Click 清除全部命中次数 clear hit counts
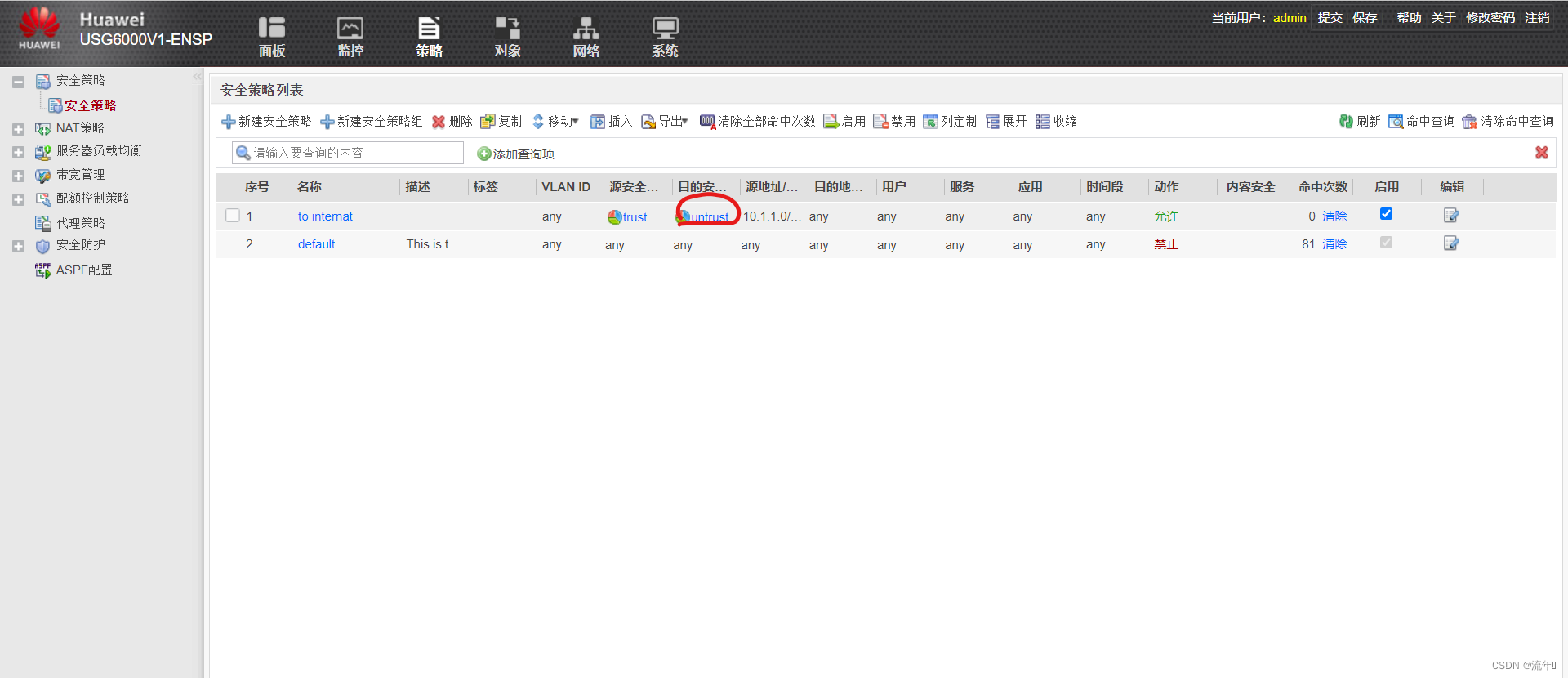The image size is (1568, 678). (757, 121)
